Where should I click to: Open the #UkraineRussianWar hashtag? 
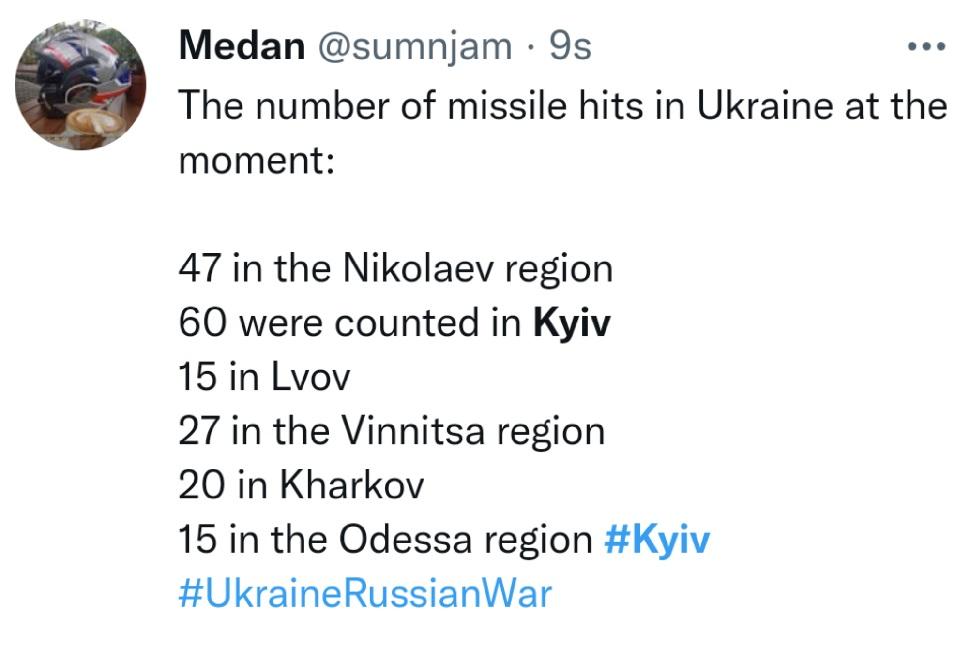click(365, 594)
